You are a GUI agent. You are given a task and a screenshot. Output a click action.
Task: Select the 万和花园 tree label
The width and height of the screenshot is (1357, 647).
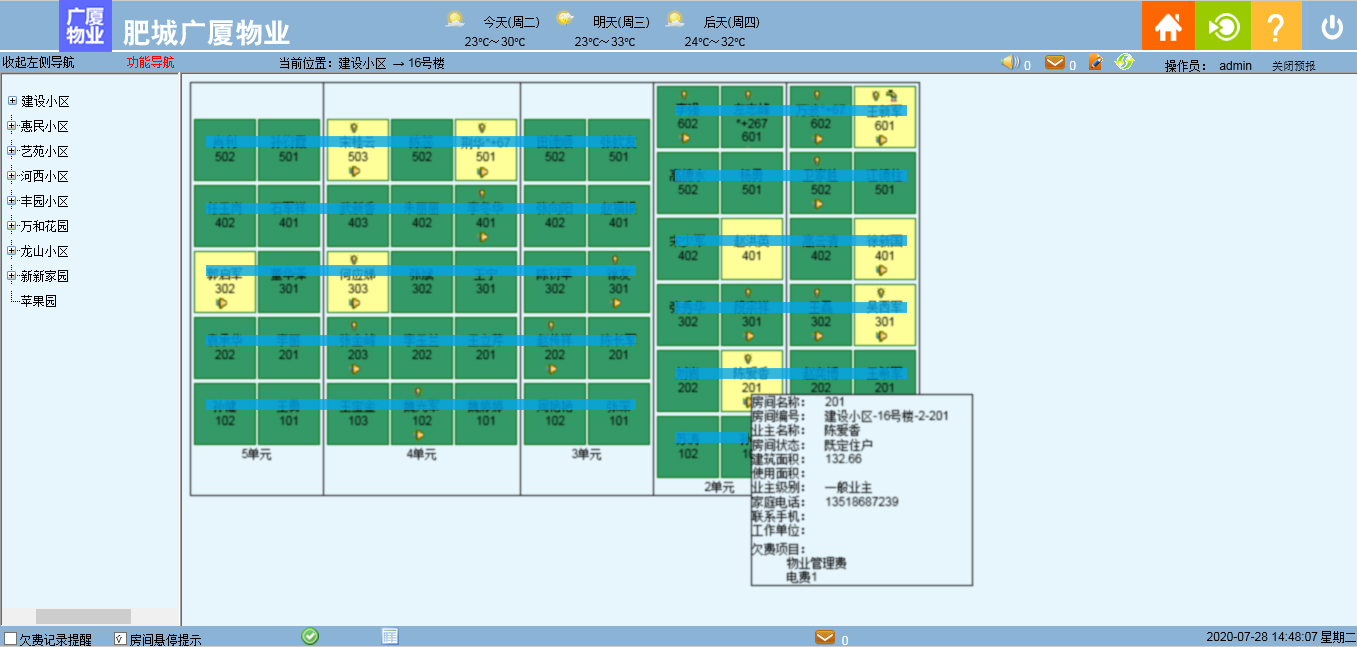coord(45,226)
